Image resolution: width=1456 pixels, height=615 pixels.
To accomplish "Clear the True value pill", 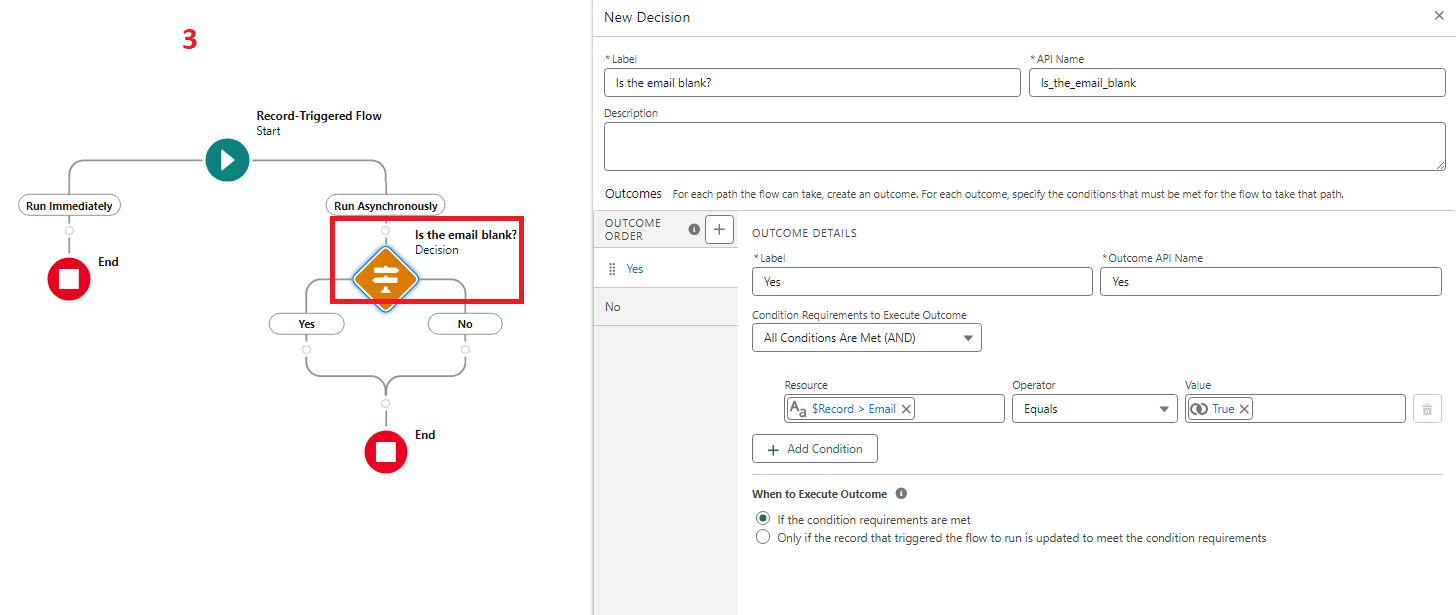I will pyautogui.click(x=1244, y=409).
